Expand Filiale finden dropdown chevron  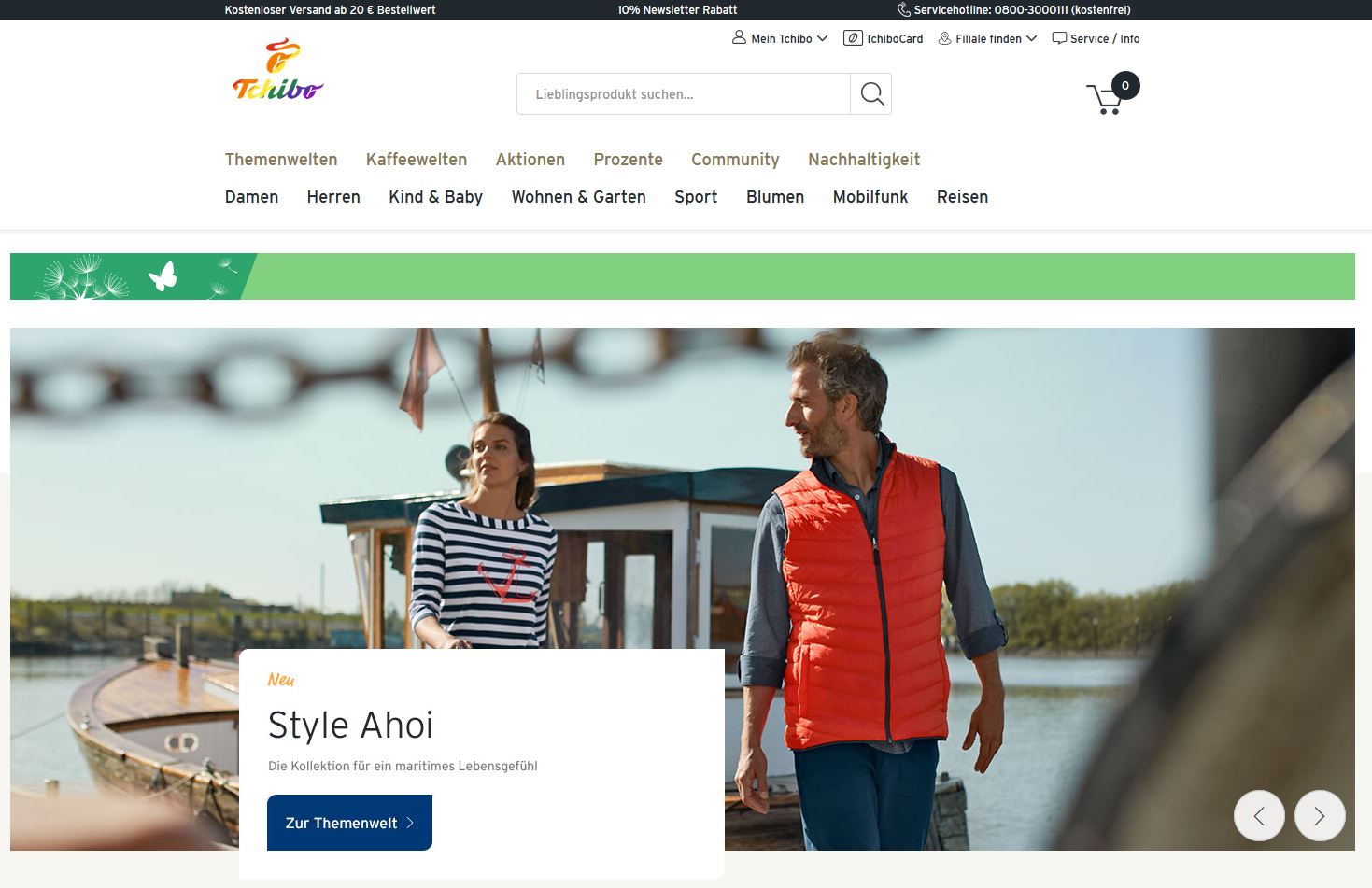click(x=1031, y=38)
